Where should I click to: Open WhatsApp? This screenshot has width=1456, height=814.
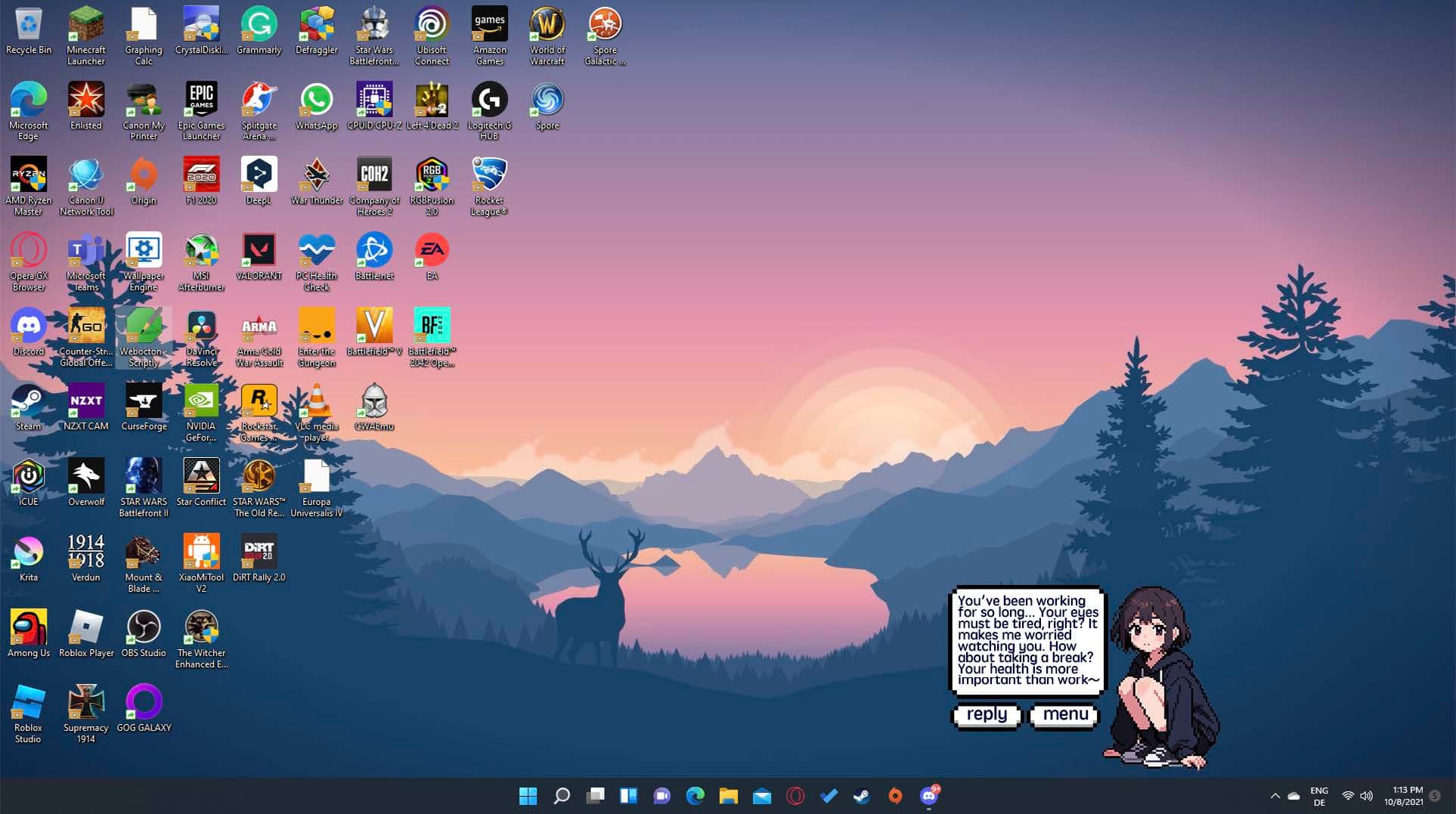(316, 98)
